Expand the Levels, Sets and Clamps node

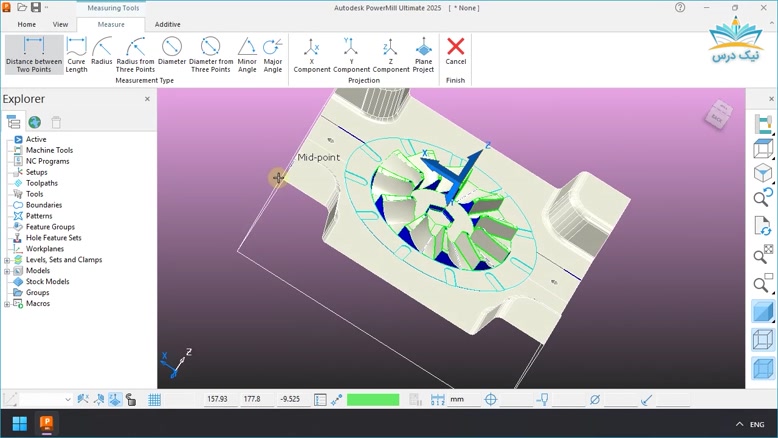click(x=7, y=260)
